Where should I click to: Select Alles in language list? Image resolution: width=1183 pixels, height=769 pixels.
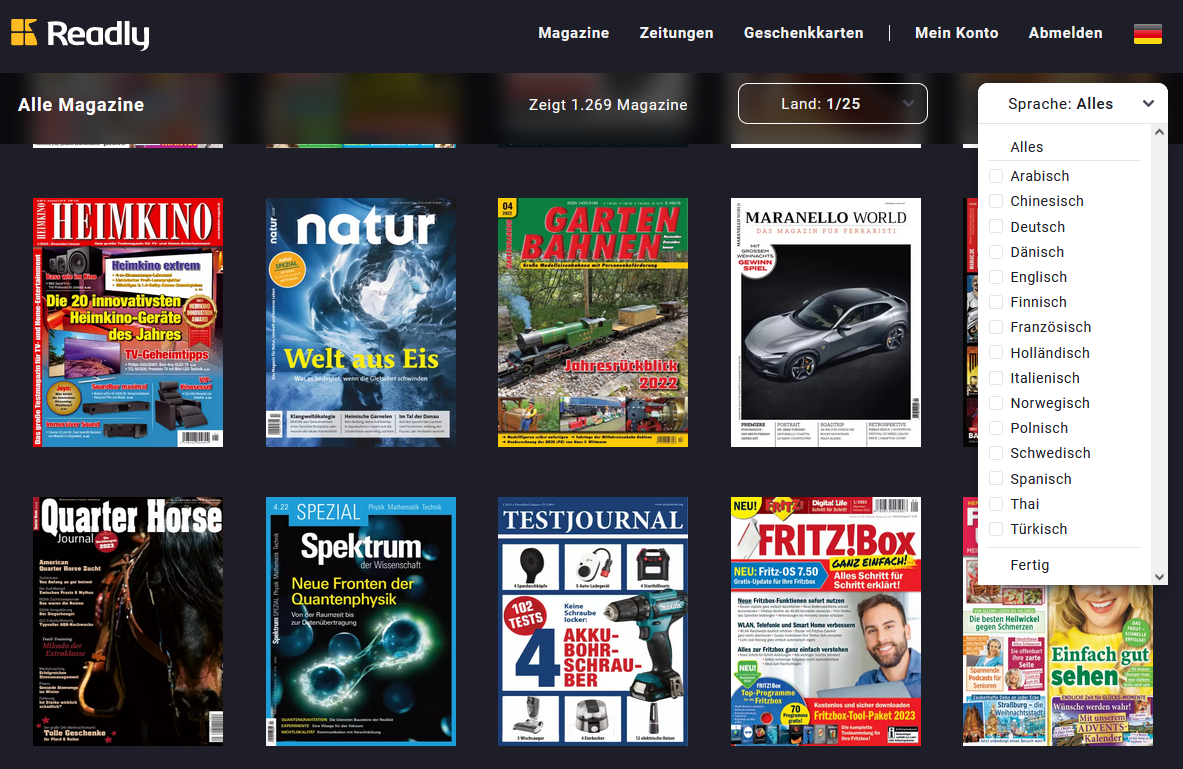pos(1027,147)
